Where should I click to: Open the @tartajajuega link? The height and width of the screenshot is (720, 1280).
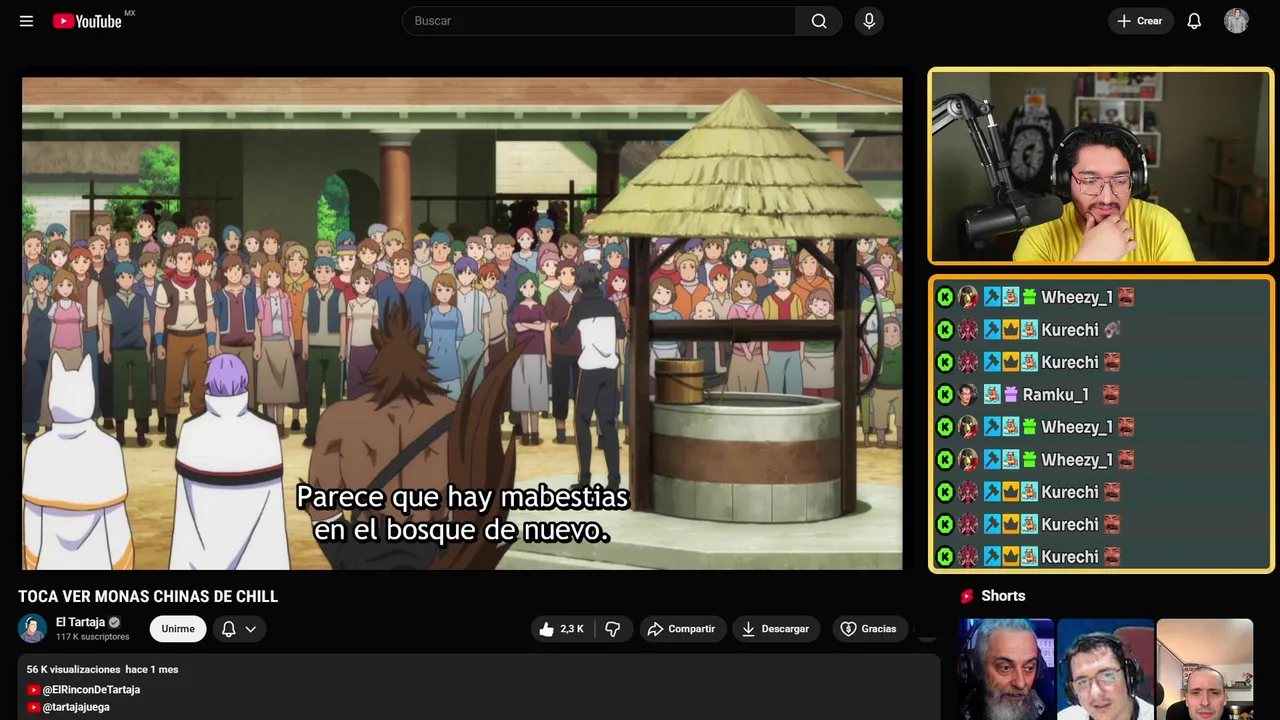[76, 707]
